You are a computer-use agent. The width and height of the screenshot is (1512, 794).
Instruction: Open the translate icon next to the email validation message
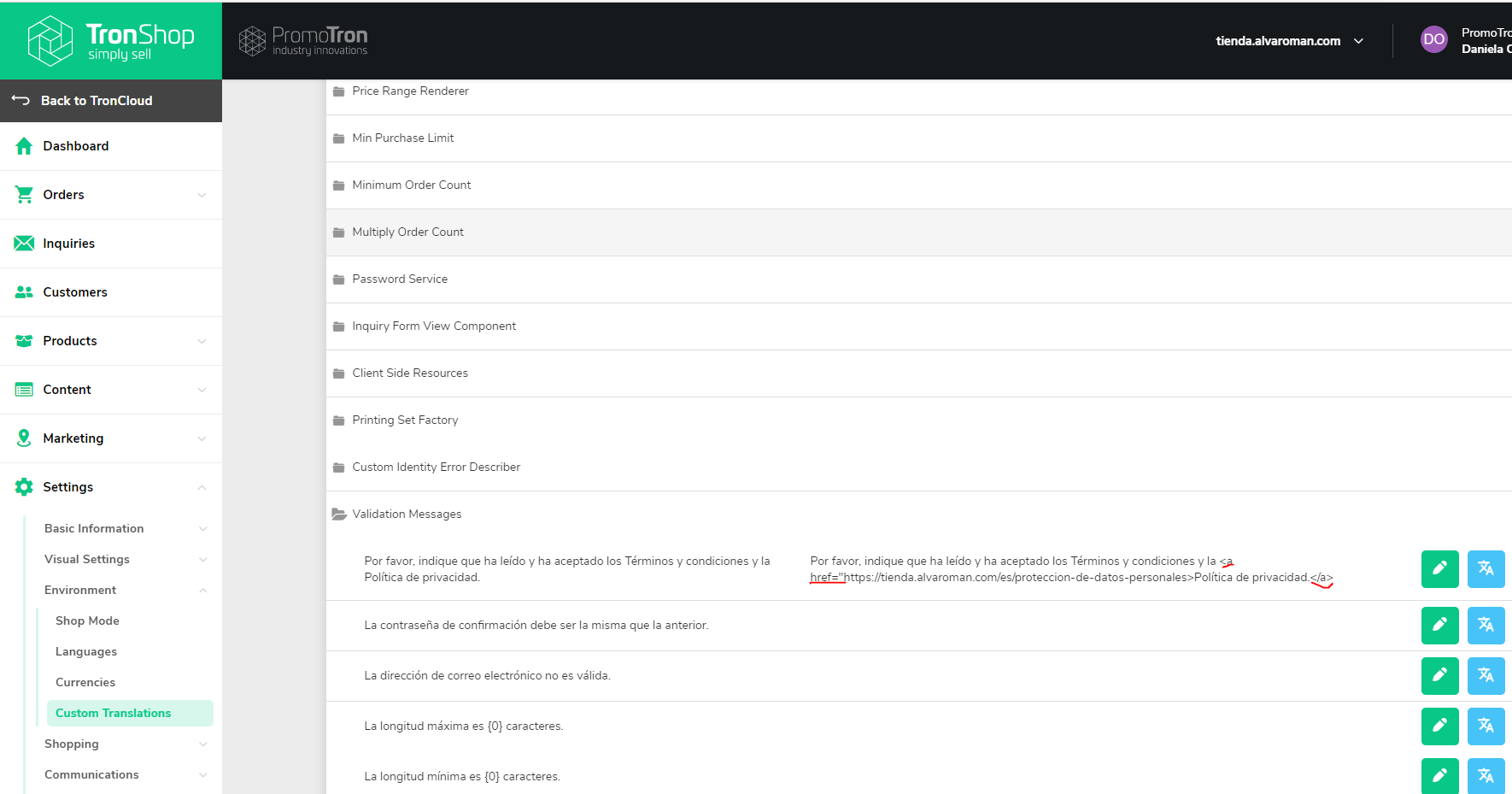pos(1486,675)
